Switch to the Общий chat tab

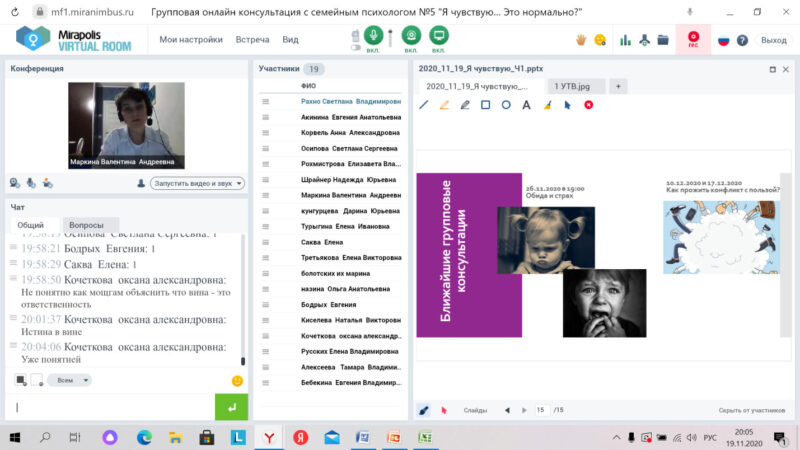[31, 225]
